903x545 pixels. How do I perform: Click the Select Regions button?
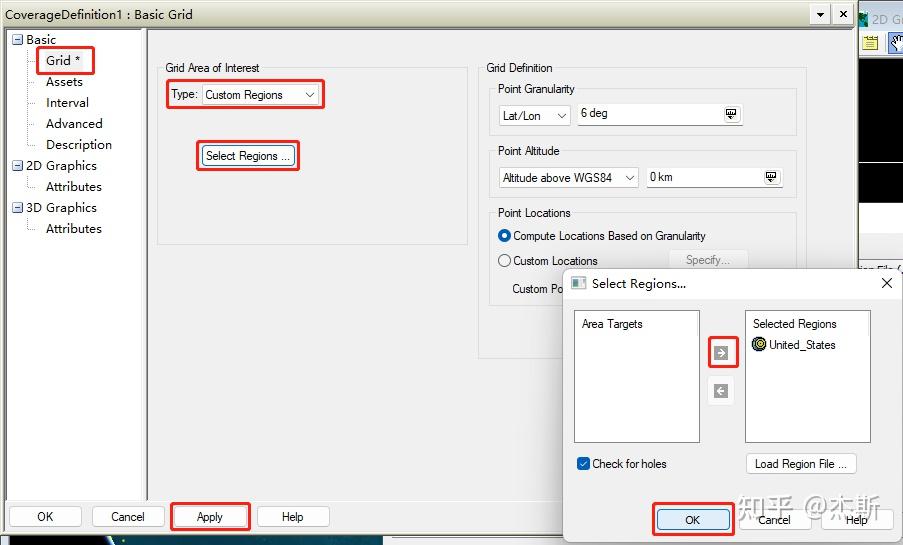tap(248, 156)
